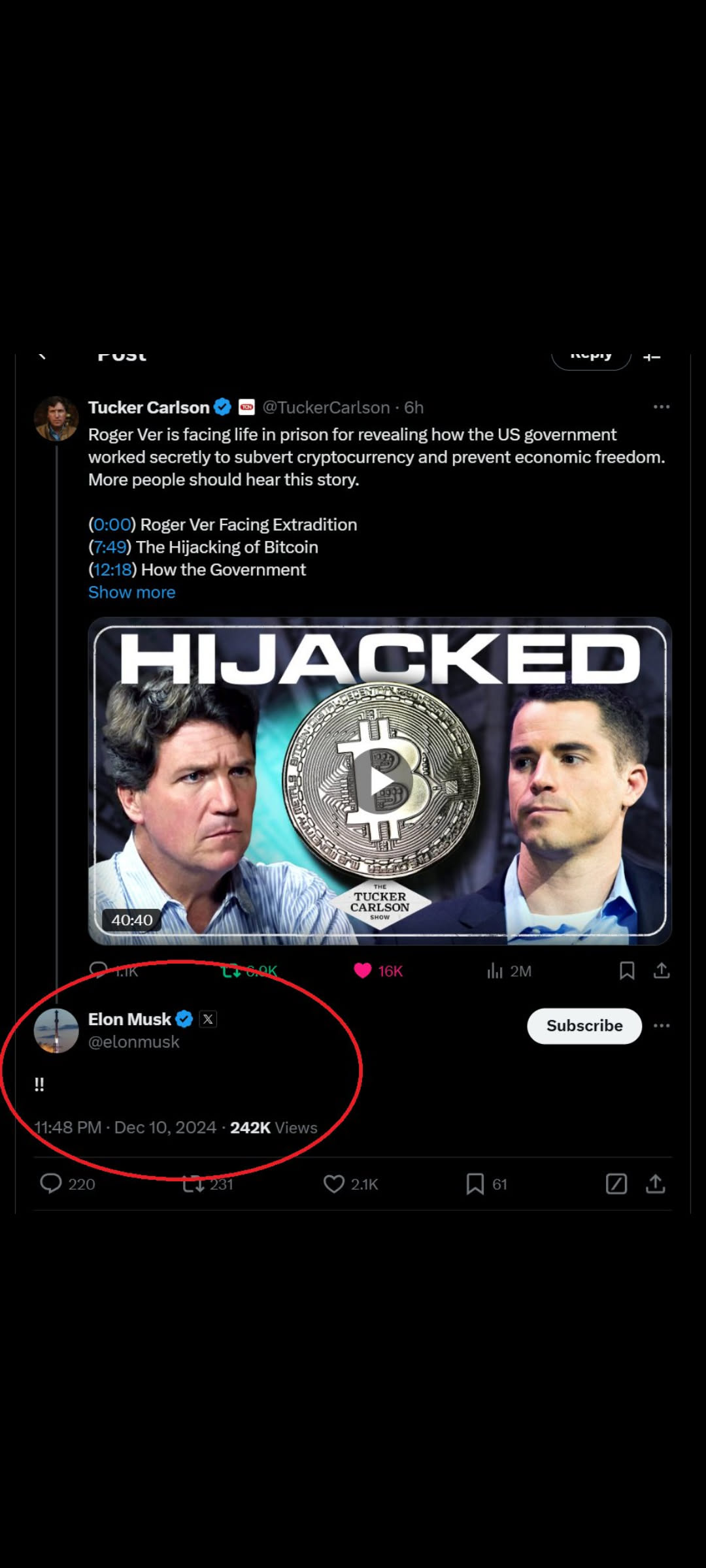Click the X affiliate badge beside Elon Musk
706x1568 pixels.
pyautogui.click(x=208, y=1019)
